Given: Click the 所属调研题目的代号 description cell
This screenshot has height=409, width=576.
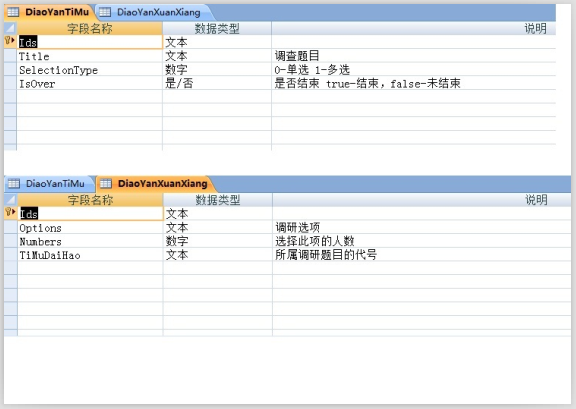Looking at the screenshot, I should coord(422,255).
